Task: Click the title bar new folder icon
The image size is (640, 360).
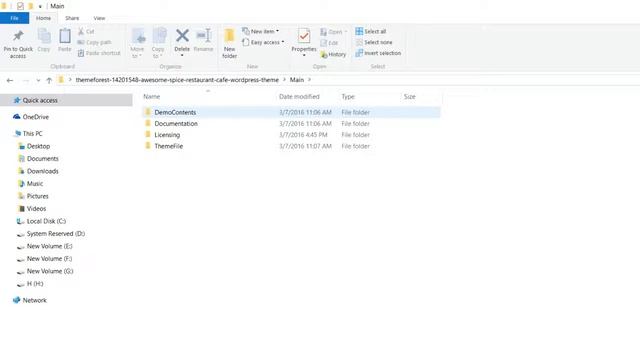Action: click(30, 6)
